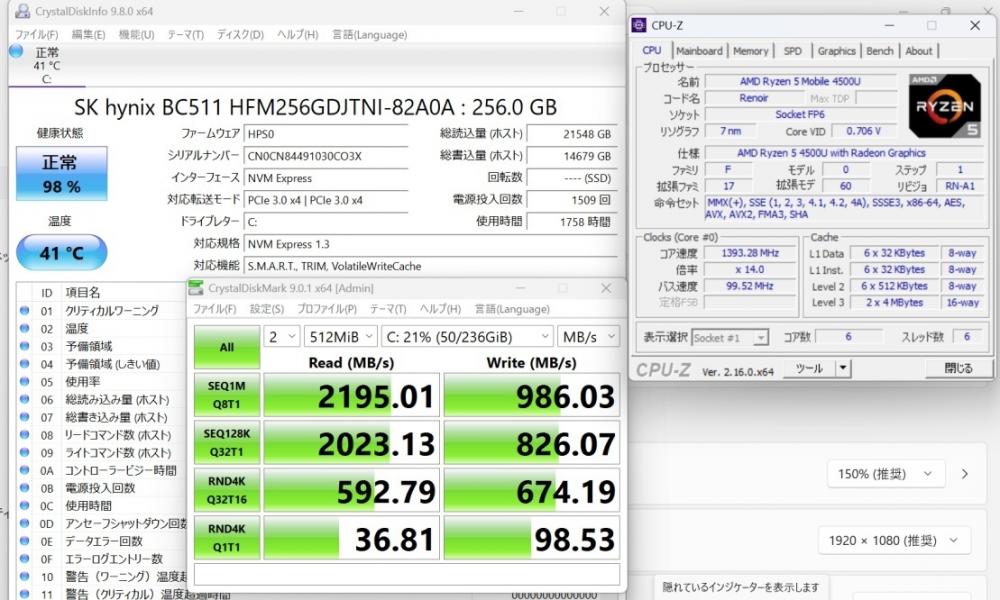Click the CrystalDiskInfo title bar app icon

point(22,11)
